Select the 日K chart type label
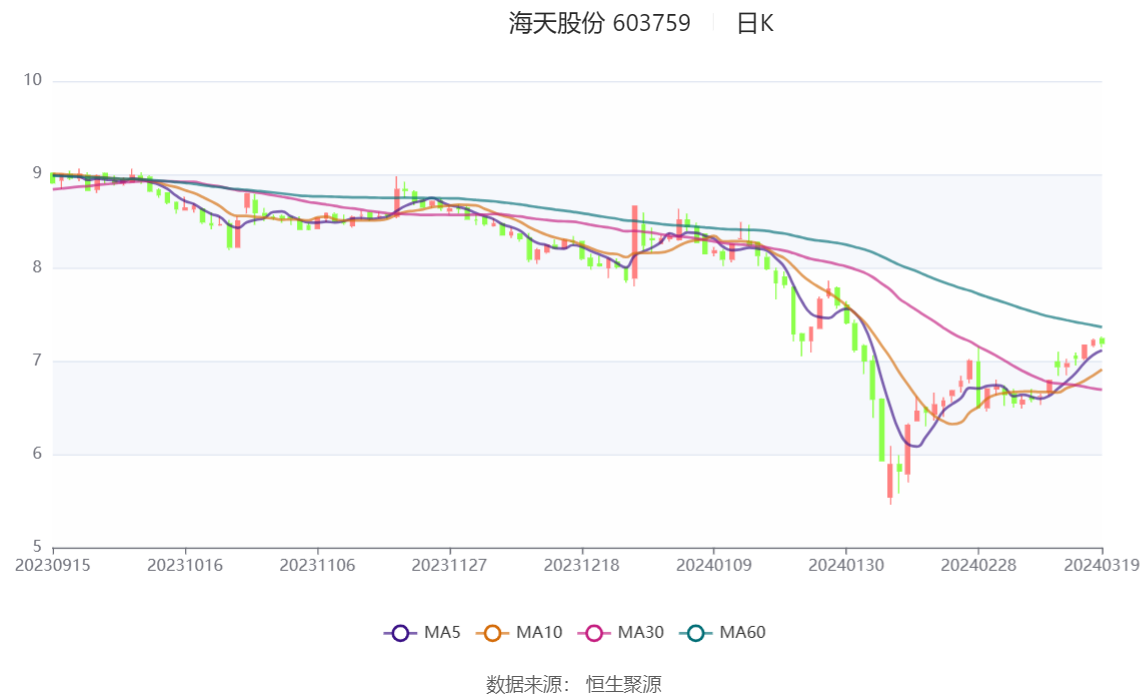 tap(755, 23)
